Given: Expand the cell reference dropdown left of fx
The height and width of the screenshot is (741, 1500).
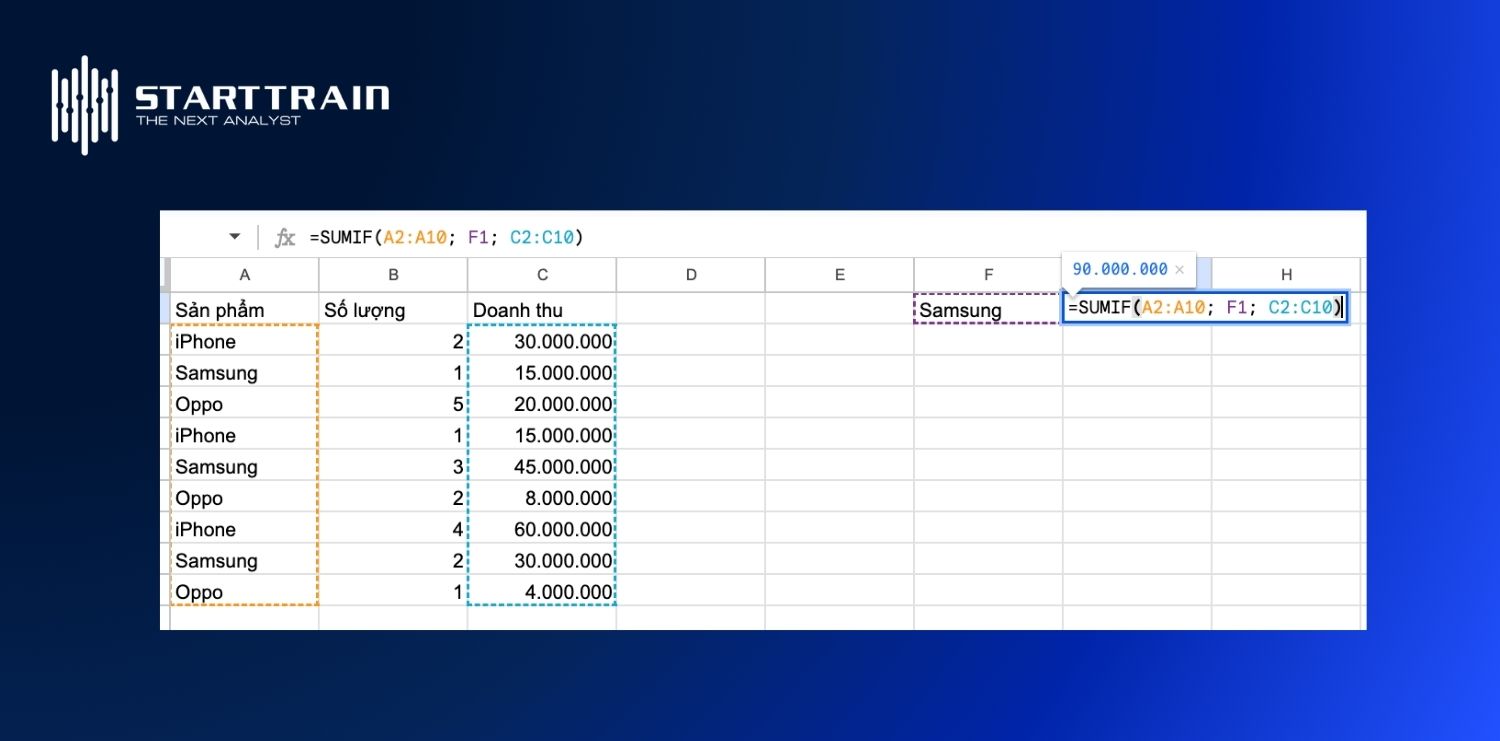Looking at the screenshot, I should 234,237.
